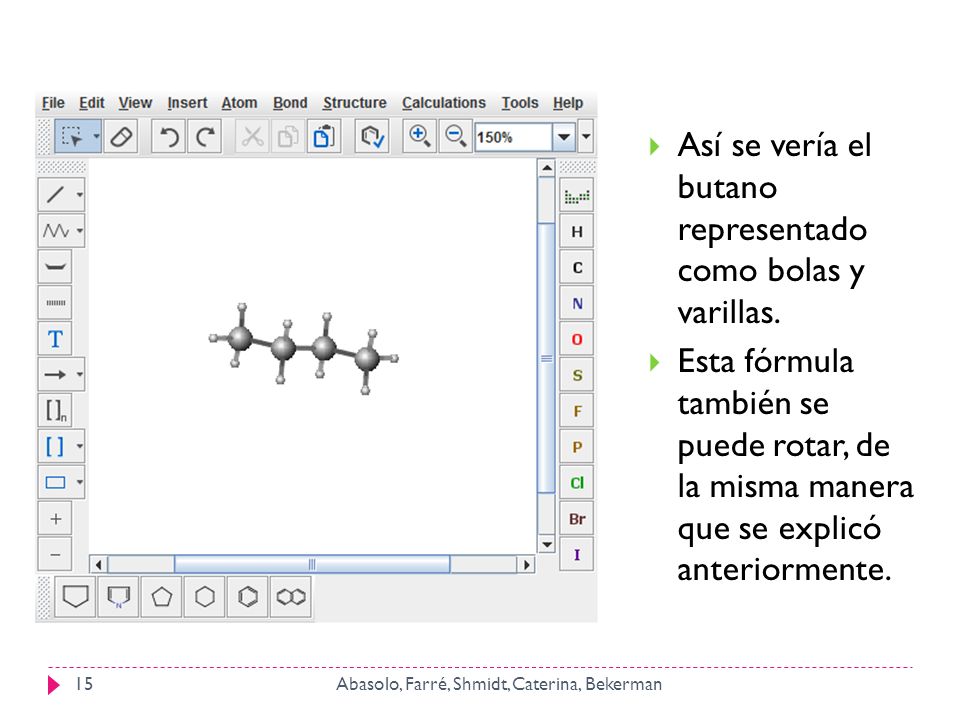Select the chain drawing tool
This screenshot has width=960, height=720.
pyautogui.click(x=56, y=231)
